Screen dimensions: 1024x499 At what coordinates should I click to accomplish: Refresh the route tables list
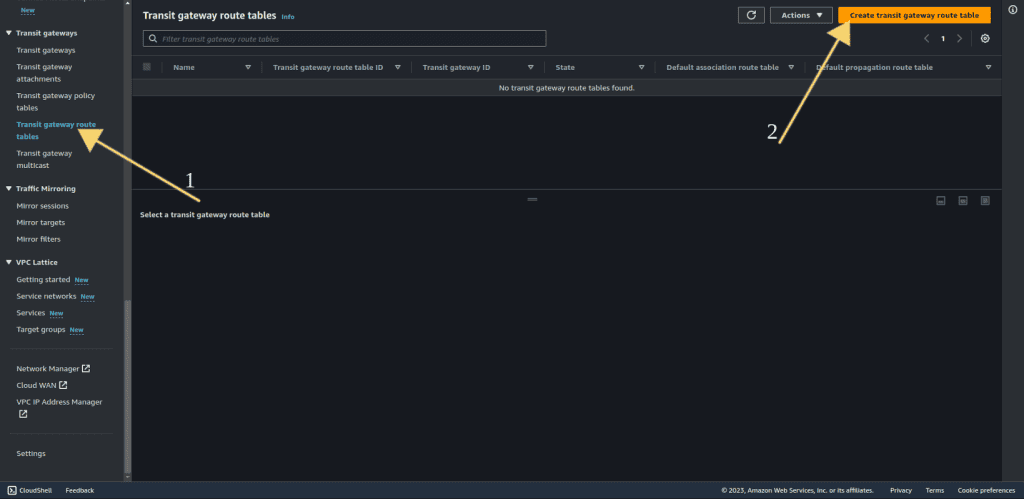tap(751, 15)
